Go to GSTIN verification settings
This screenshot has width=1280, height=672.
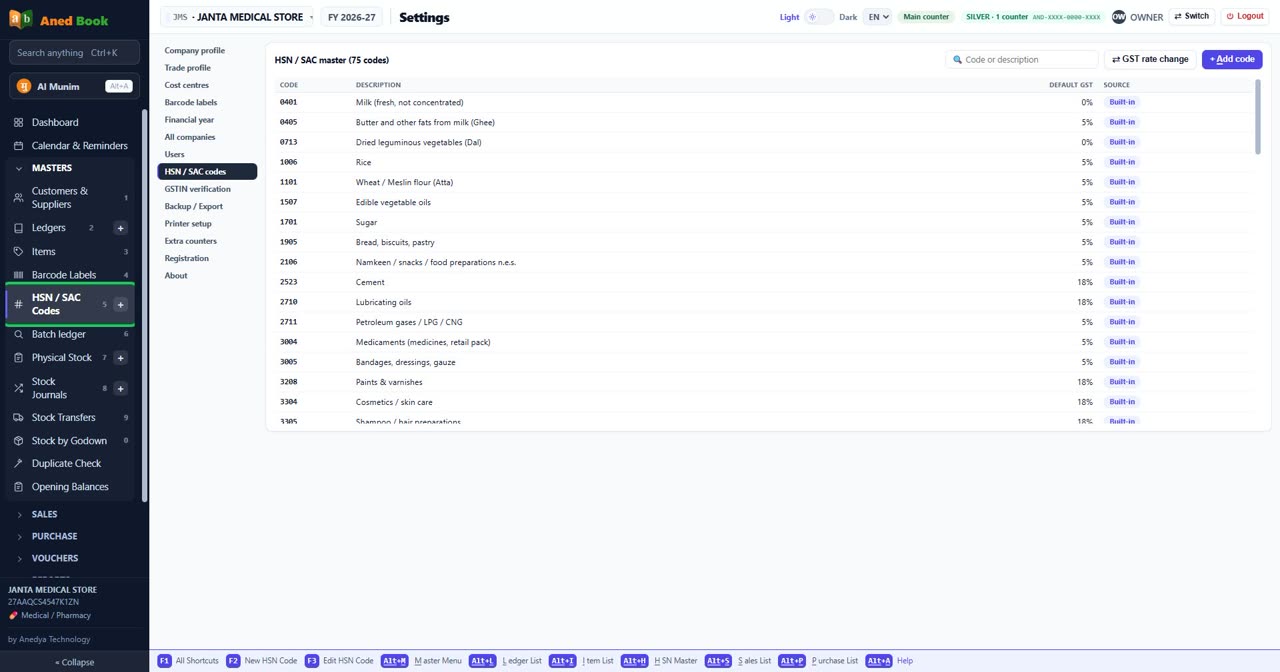coord(207,189)
